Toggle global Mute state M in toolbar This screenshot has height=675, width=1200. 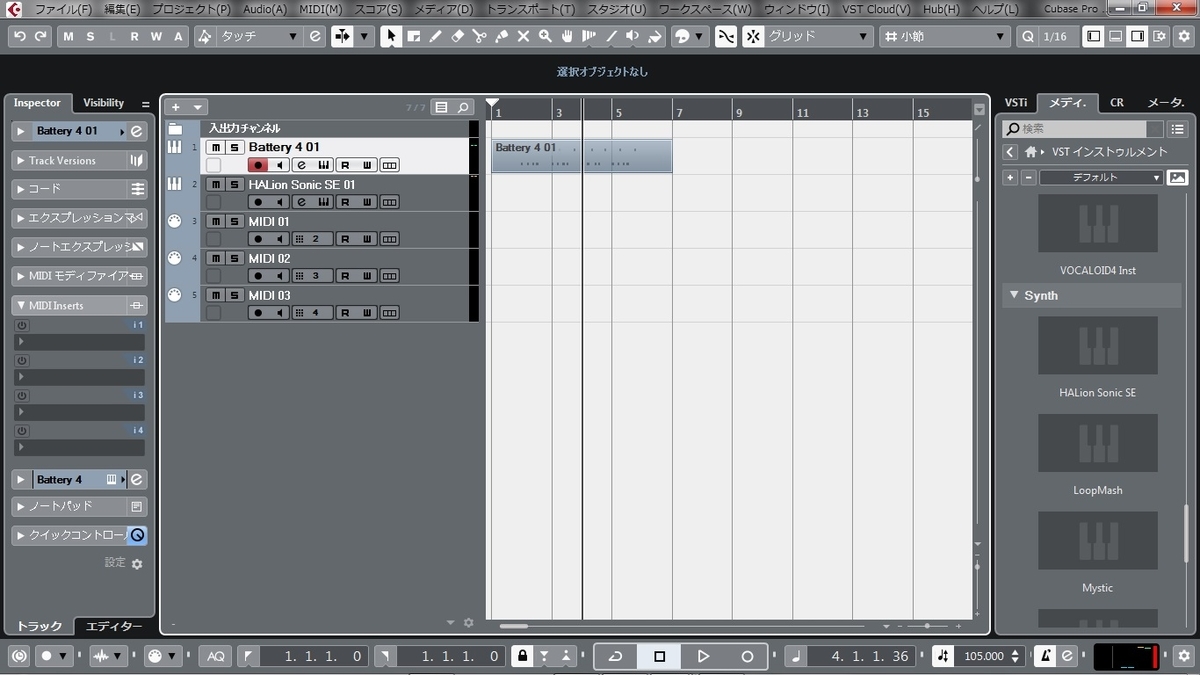(68, 36)
